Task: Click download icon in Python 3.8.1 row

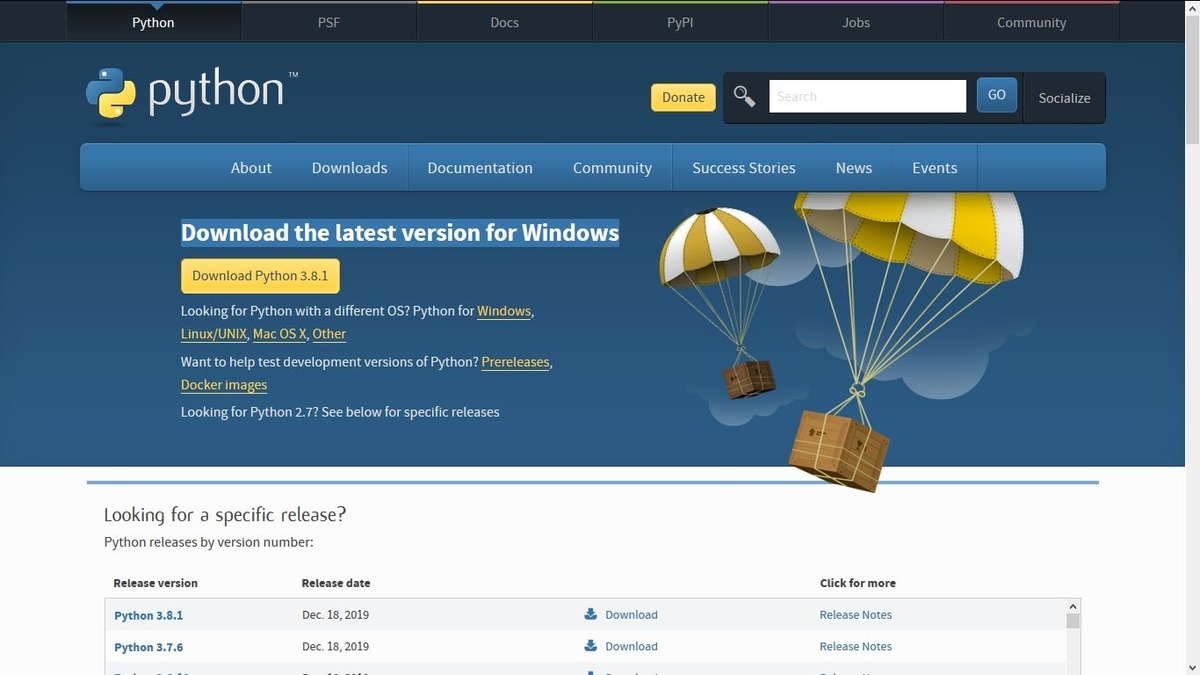Action: coord(590,614)
